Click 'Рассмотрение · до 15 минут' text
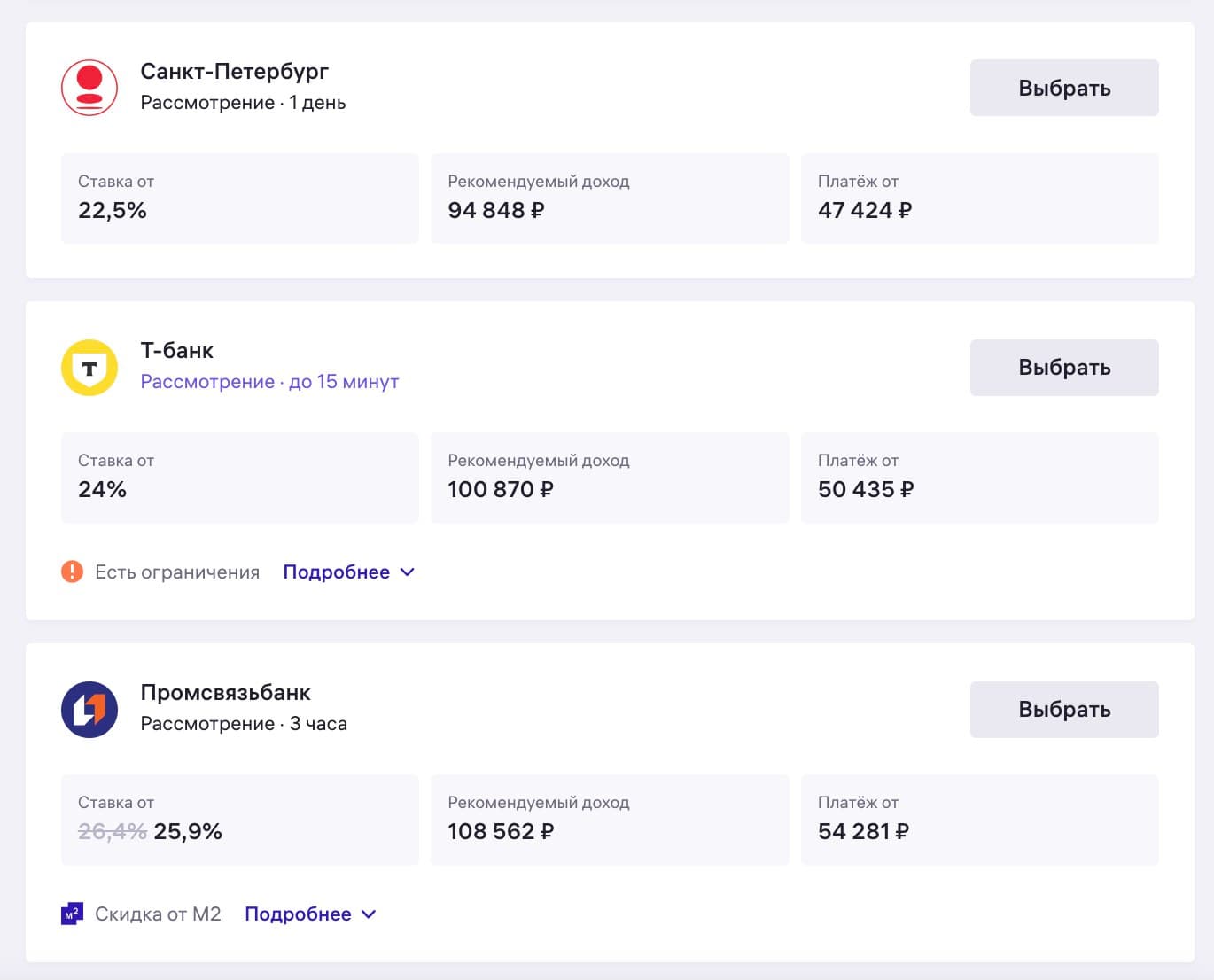The height and width of the screenshot is (980, 1214). [269, 382]
